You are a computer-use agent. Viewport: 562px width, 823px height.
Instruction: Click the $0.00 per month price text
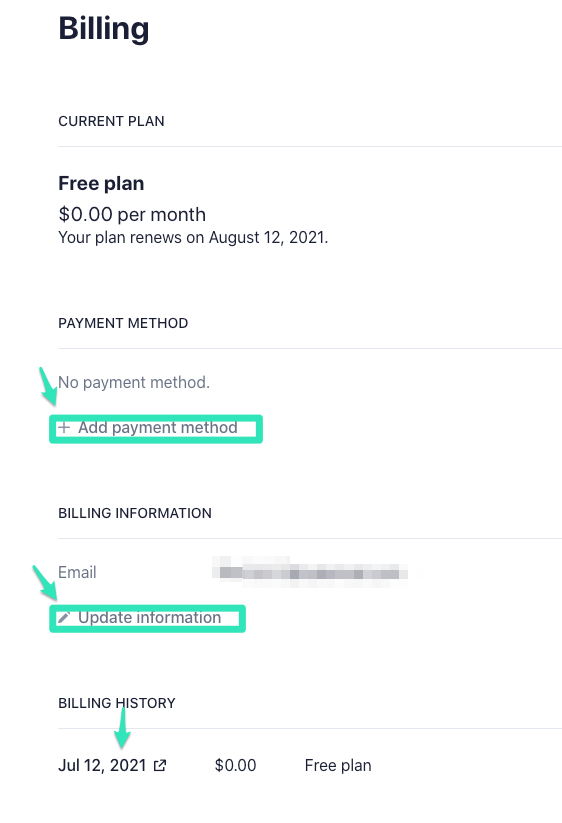pyautogui.click(x=132, y=214)
